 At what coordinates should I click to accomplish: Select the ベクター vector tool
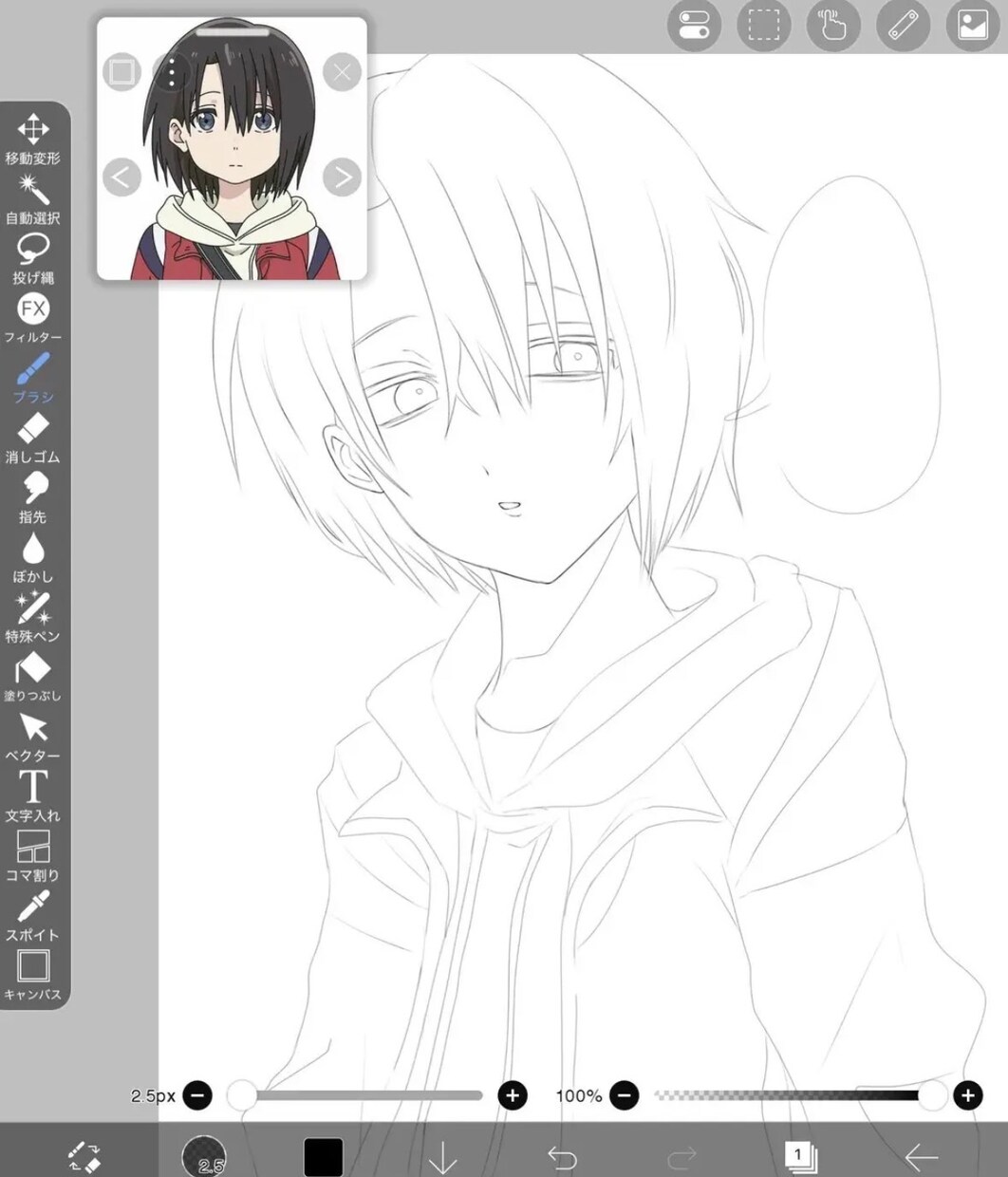tap(33, 737)
